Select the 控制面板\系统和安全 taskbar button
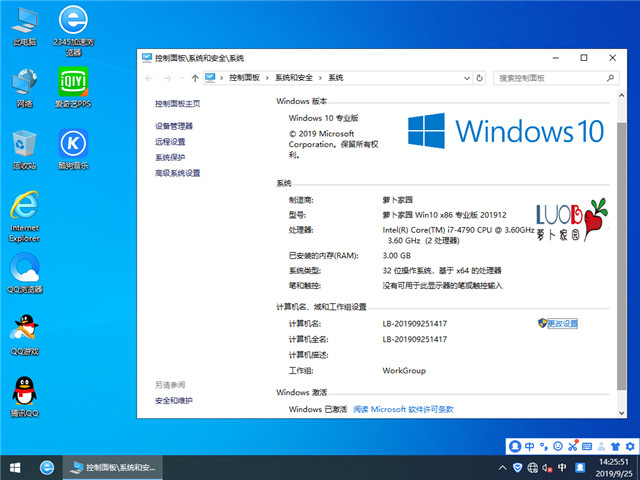This screenshot has width=640, height=480. (113, 468)
